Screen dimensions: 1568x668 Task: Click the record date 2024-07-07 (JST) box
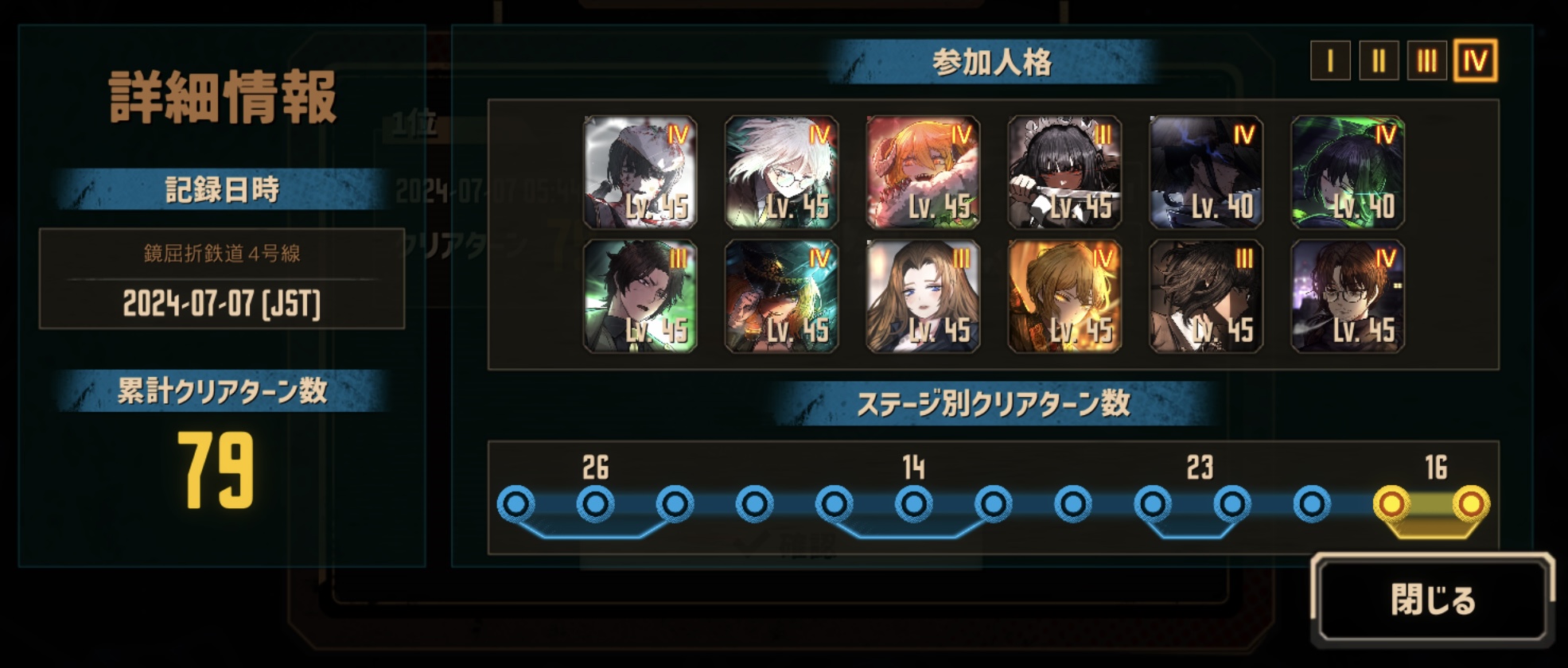(x=222, y=278)
